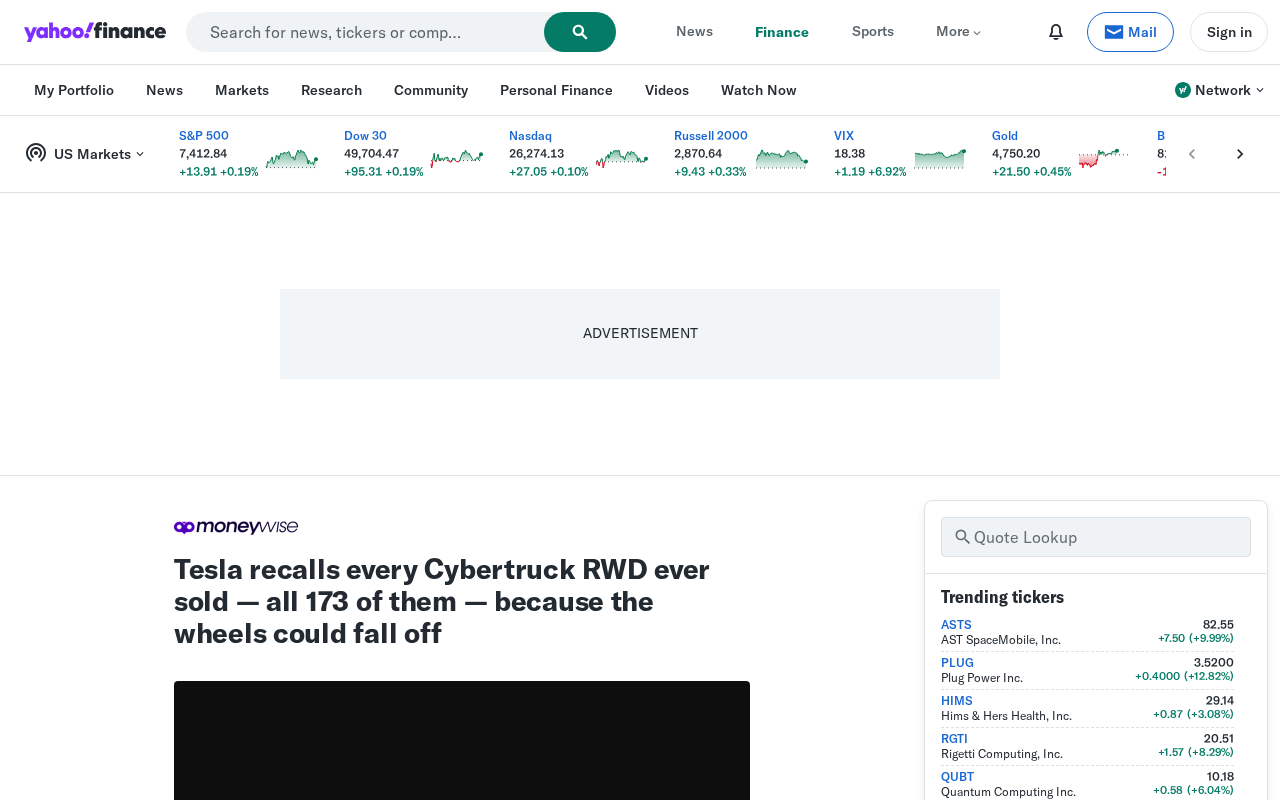The image size is (1280, 800).
Task: Open the Russell 2000 quote
Action: pyautogui.click(x=711, y=135)
